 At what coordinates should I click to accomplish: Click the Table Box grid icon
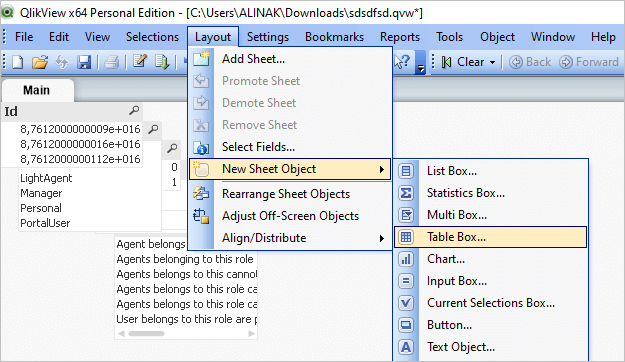tap(406, 237)
